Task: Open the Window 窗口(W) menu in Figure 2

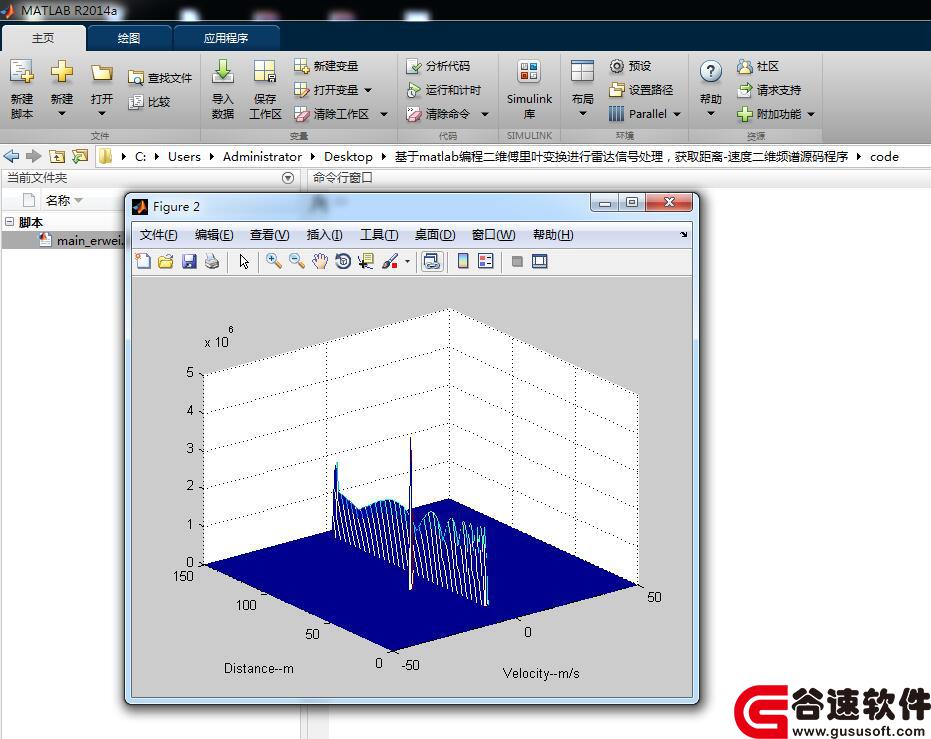Action: point(493,235)
